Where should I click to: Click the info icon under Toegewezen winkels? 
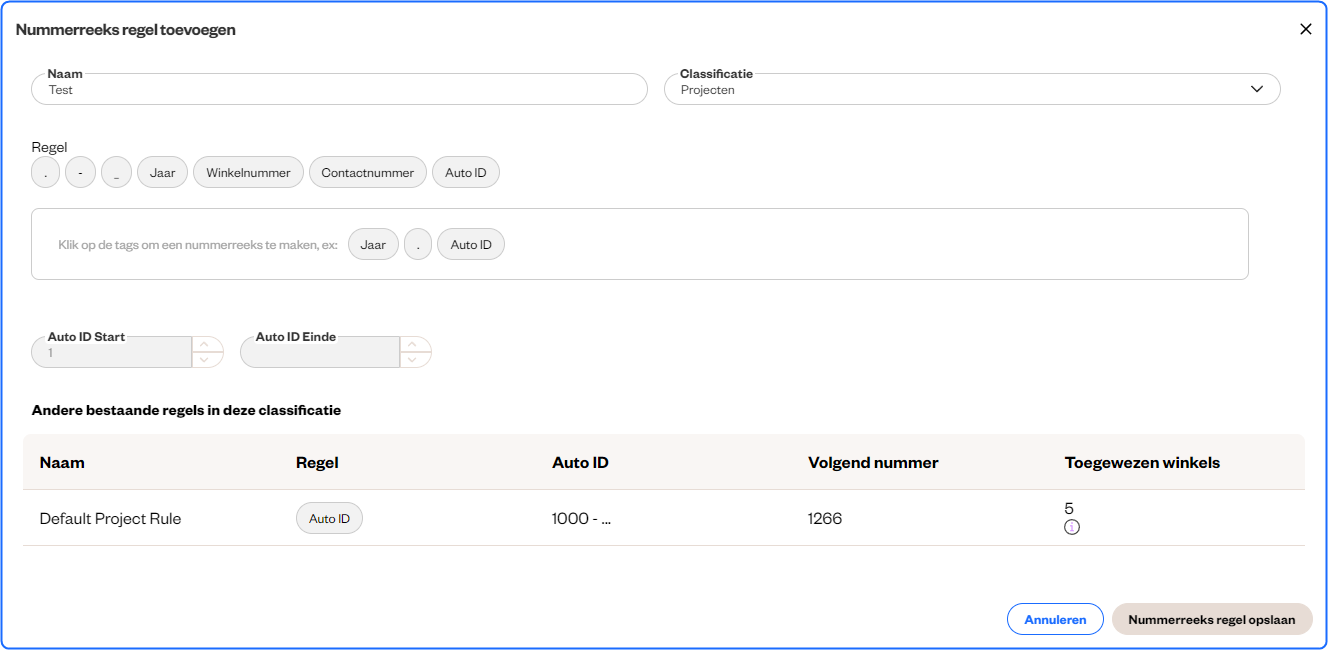pos(1072,527)
